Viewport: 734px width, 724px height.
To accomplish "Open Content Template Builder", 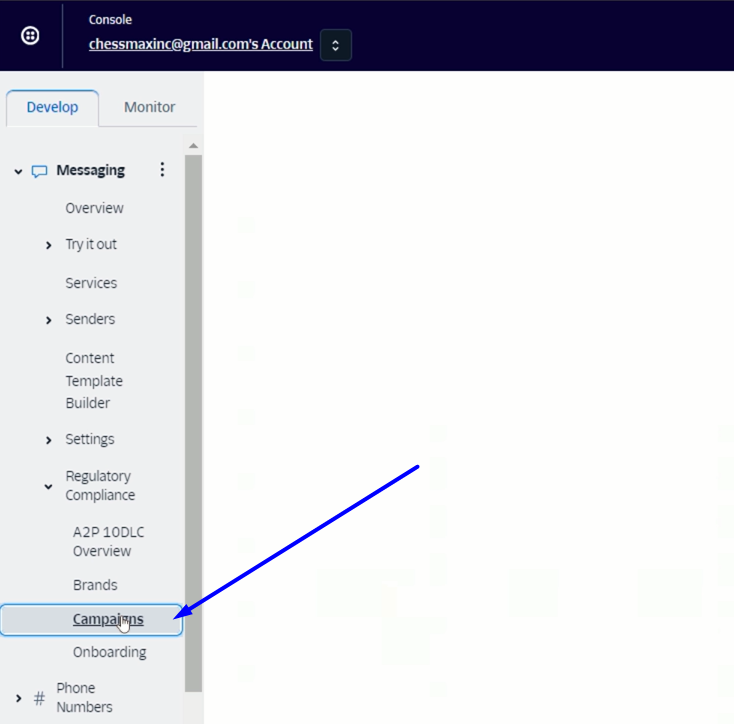I will 94,381.
